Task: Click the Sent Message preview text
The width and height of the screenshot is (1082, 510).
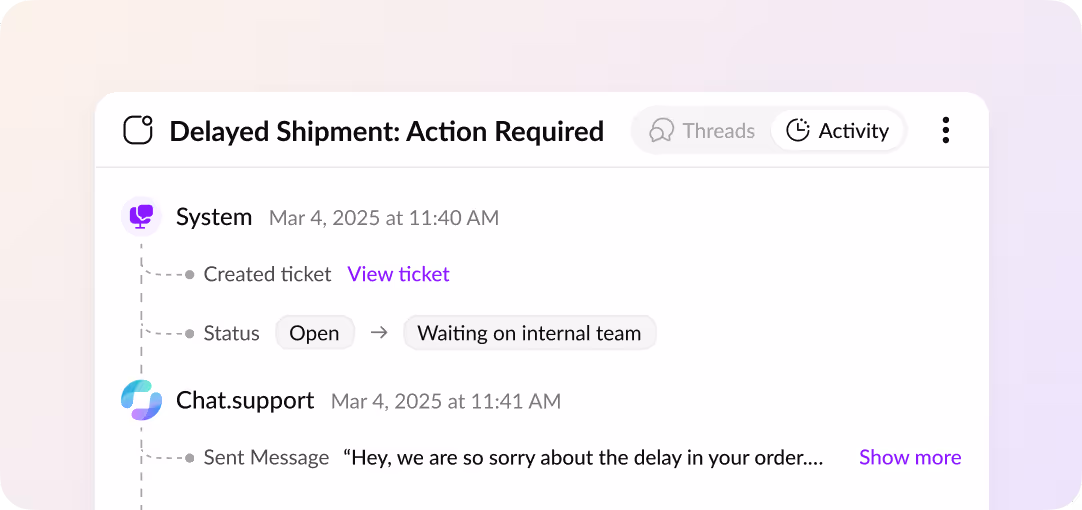Action: 583,457
